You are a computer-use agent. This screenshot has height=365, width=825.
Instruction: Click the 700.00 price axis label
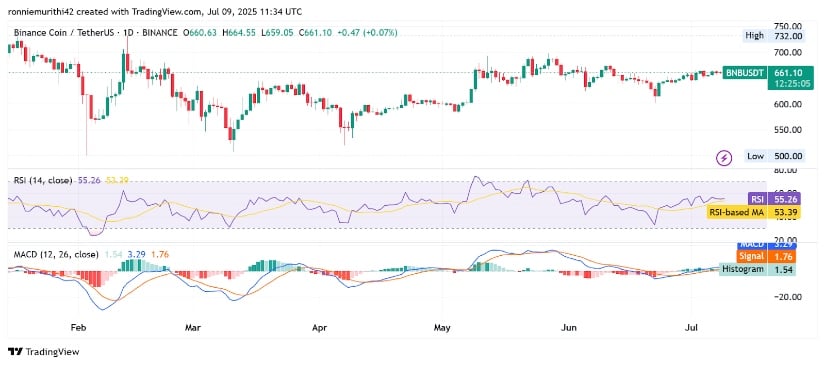tap(788, 53)
